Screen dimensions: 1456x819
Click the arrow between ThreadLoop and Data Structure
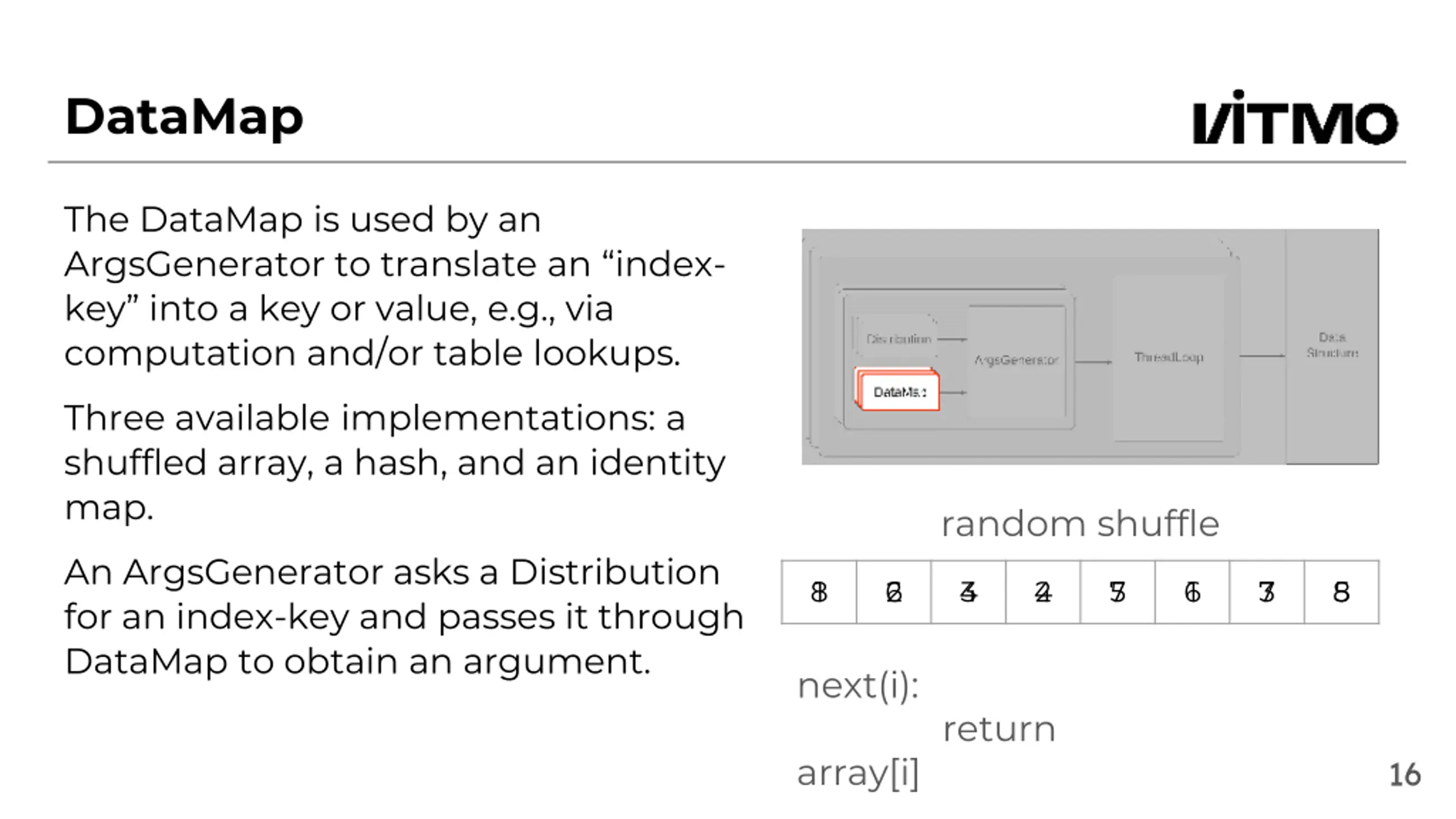pos(1261,356)
